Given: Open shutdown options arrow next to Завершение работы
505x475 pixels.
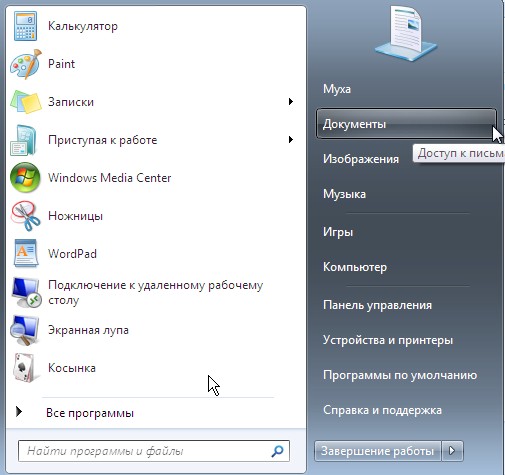Looking at the screenshot, I should [453, 451].
